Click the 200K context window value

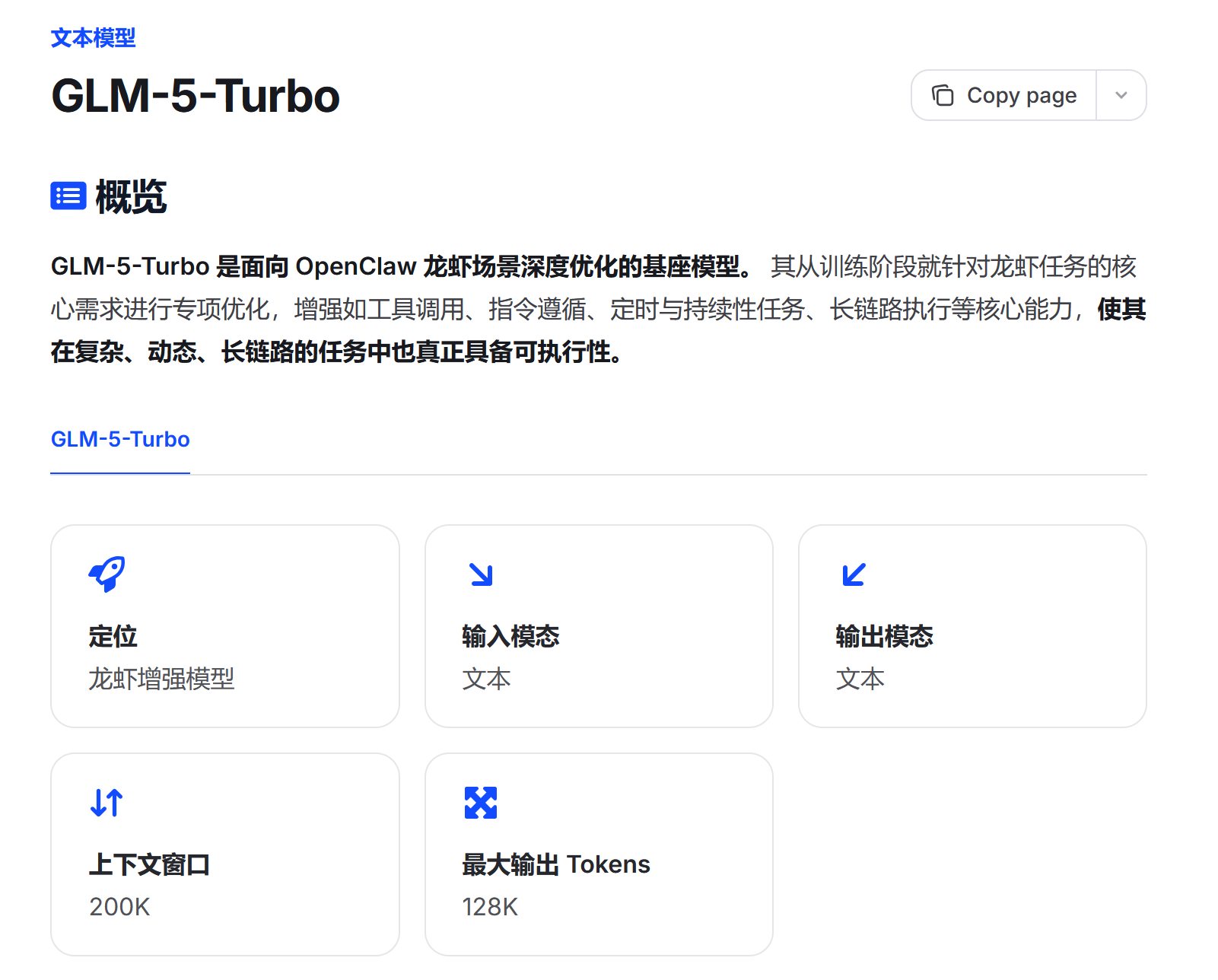(119, 907)
